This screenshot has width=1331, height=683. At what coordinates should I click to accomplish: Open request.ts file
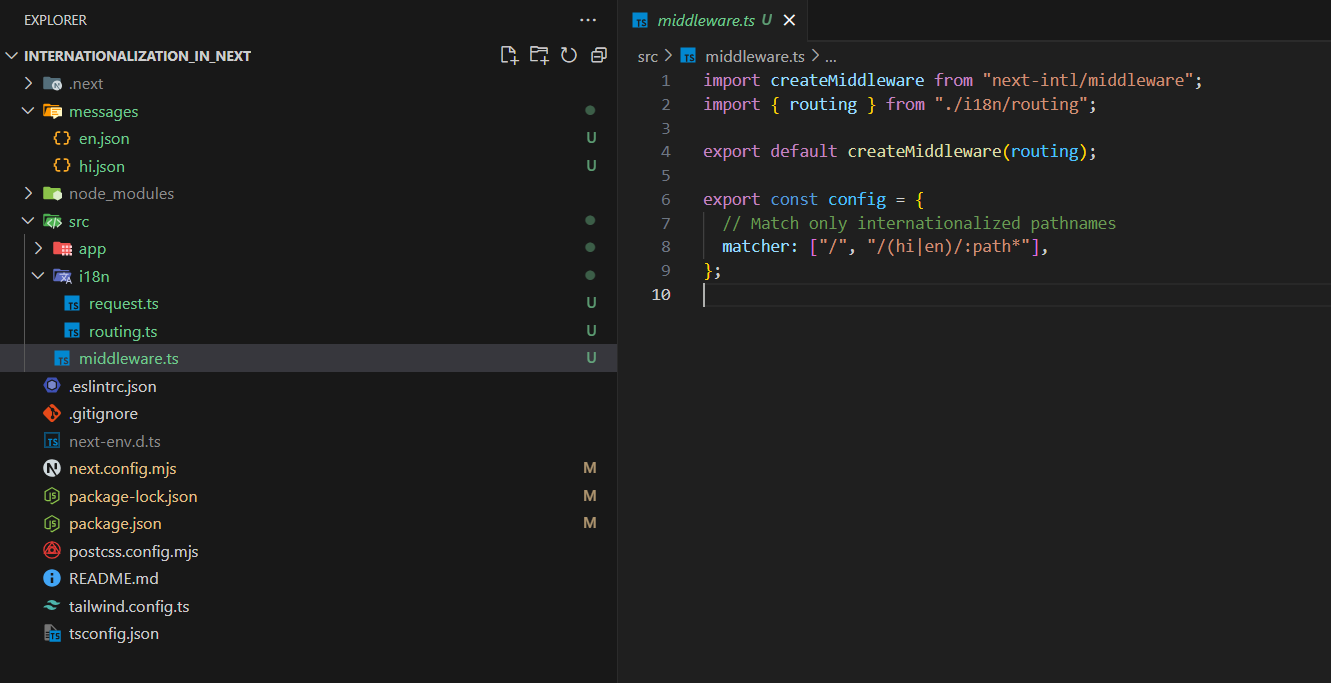(x=124, y=304)
